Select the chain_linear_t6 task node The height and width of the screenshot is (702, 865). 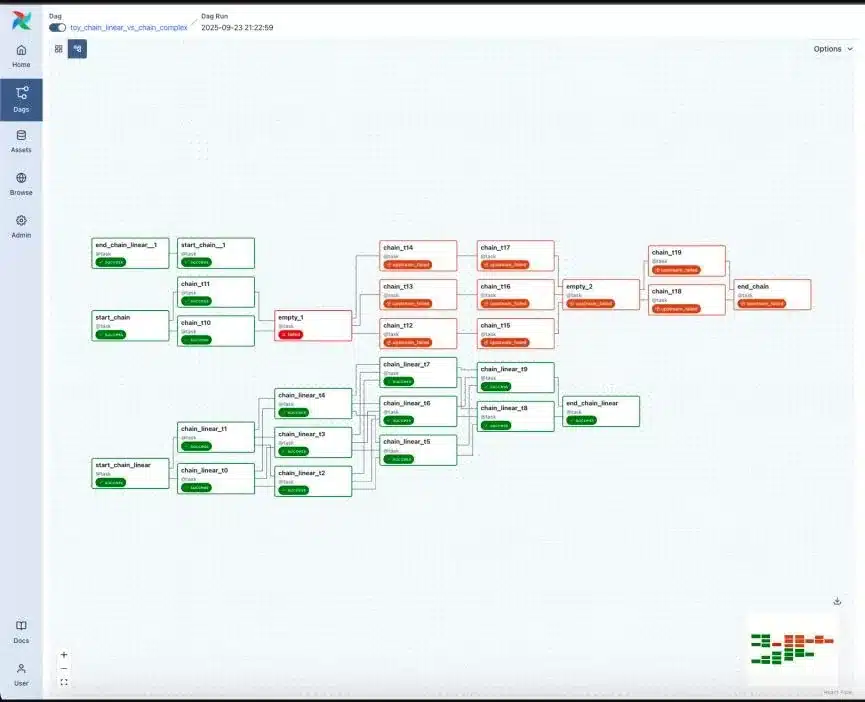(x=418, y=411)
